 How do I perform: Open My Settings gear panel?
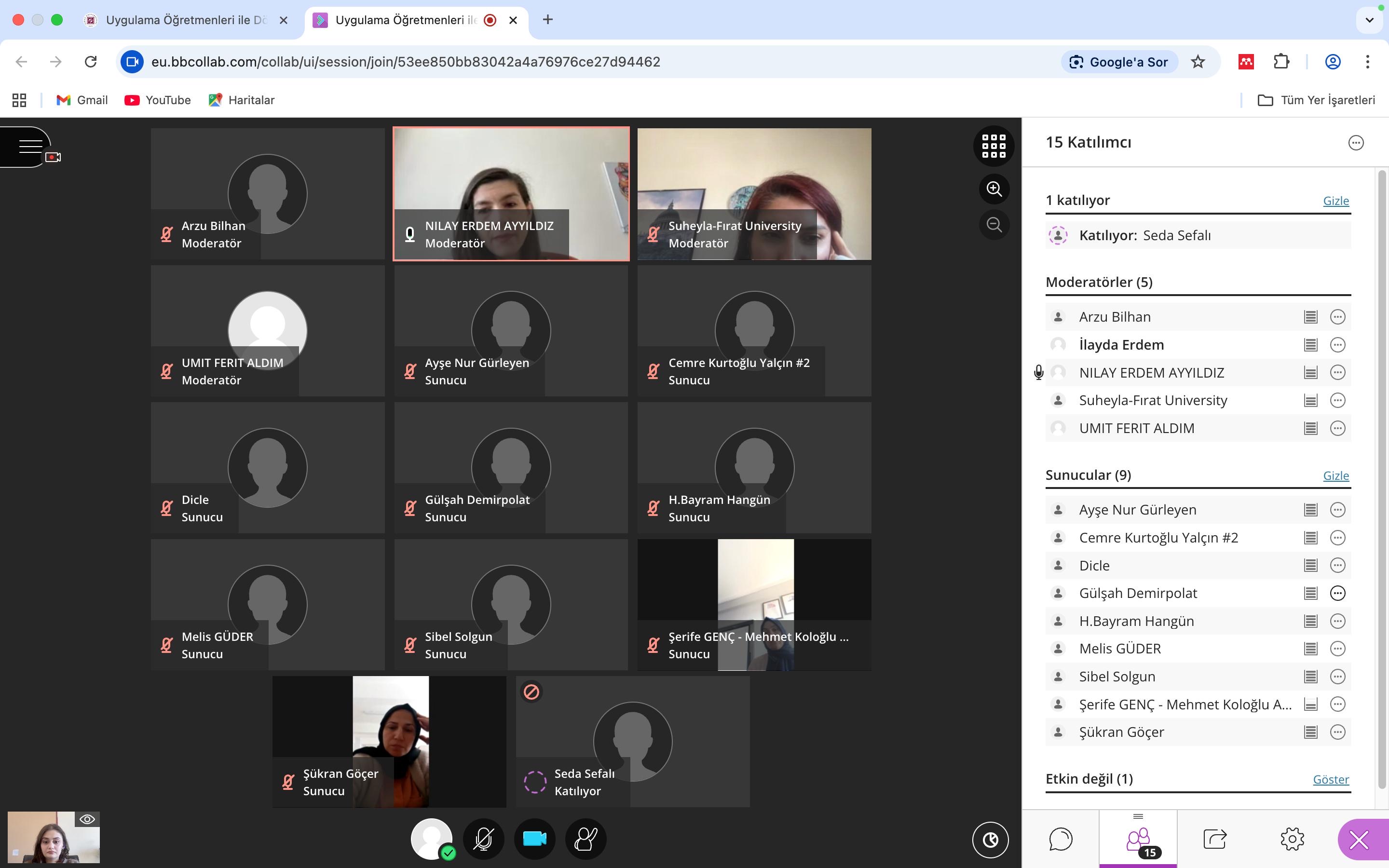click(1292, 839)
